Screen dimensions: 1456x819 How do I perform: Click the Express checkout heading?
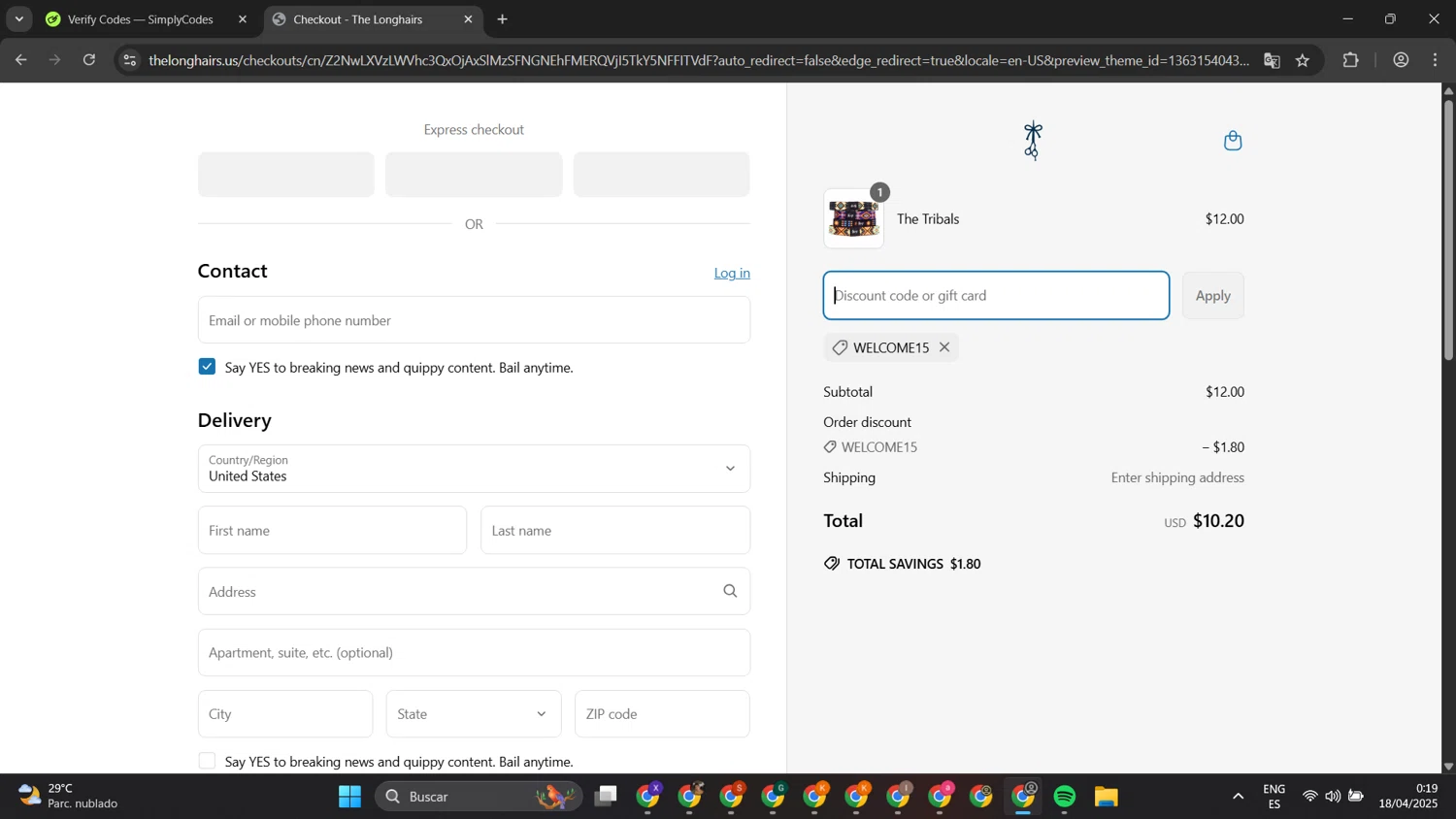[474, 130]
